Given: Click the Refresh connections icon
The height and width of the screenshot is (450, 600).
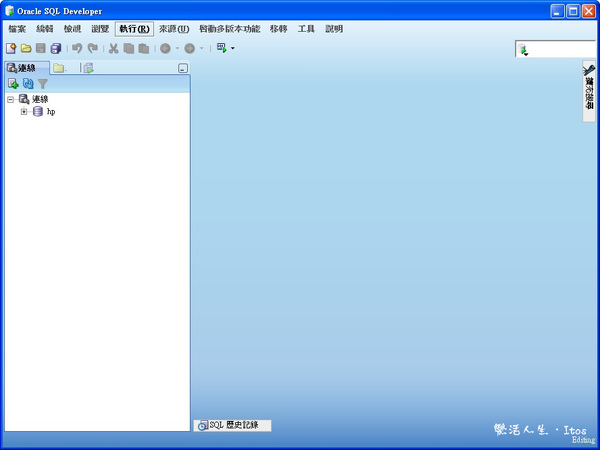Looking at the screenshot, I should click(x=28, y=83).
